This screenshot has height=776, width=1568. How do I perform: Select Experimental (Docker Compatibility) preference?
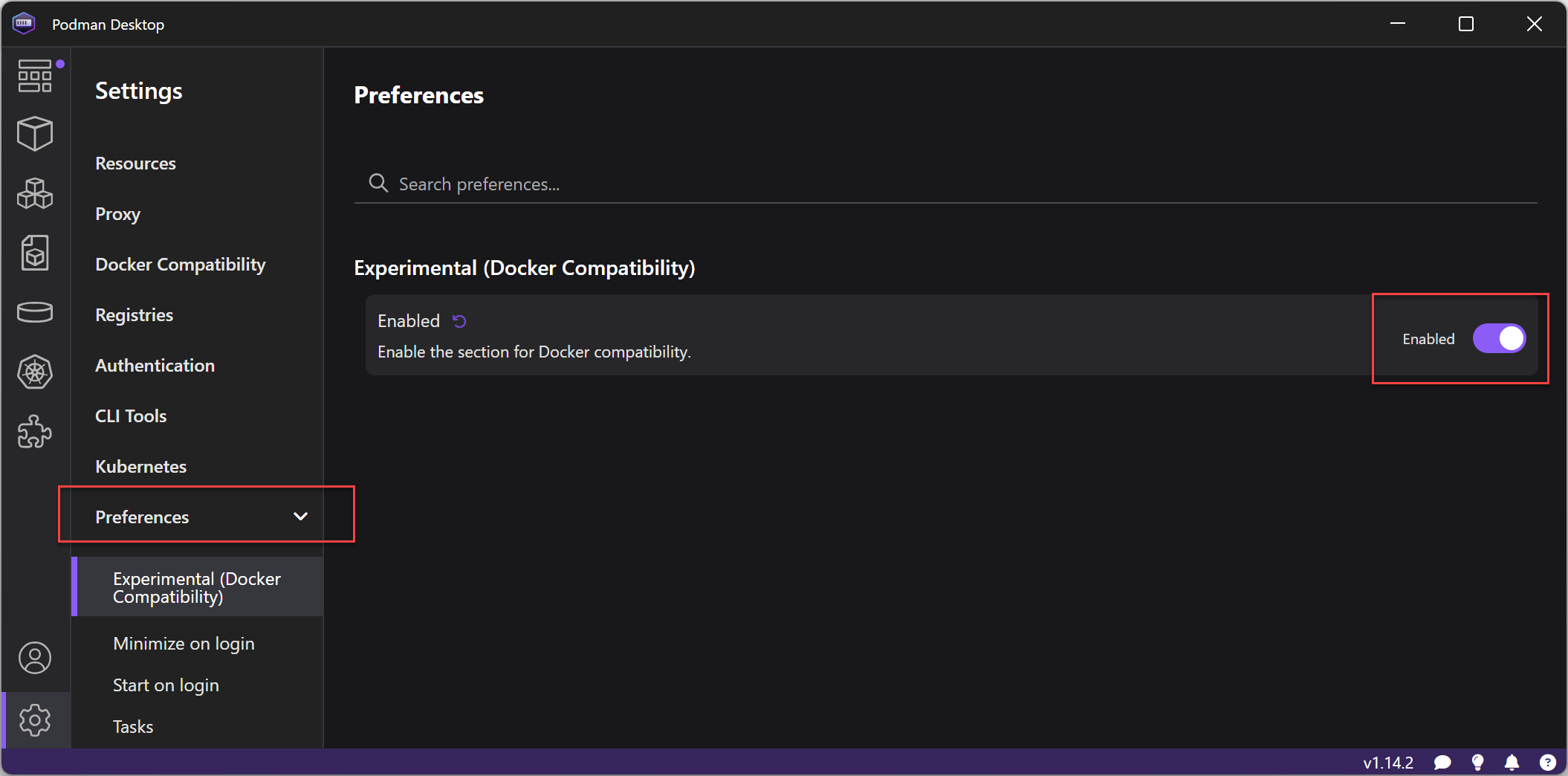(x=198, y=587)
